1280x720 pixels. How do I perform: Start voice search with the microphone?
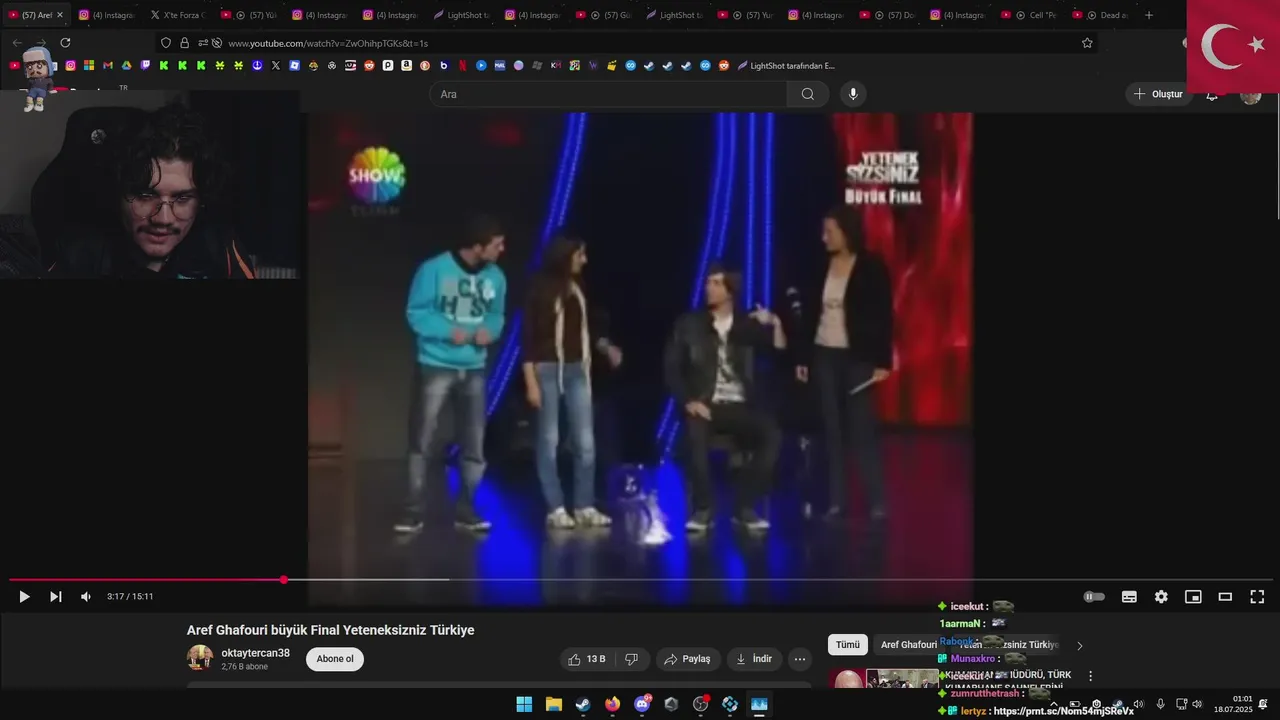pos(853,94)
